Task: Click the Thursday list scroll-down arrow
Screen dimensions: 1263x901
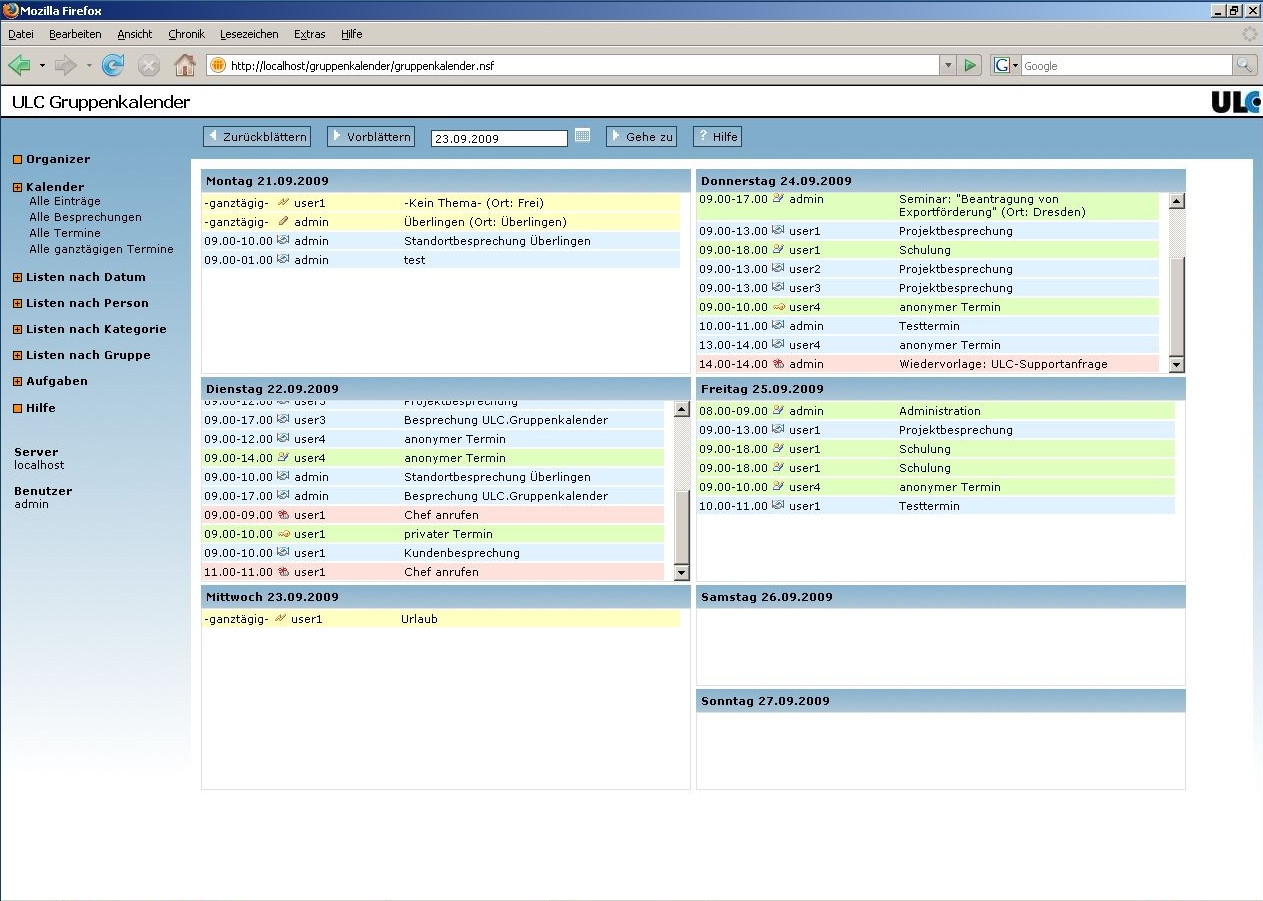Action: click(1177, 365)
